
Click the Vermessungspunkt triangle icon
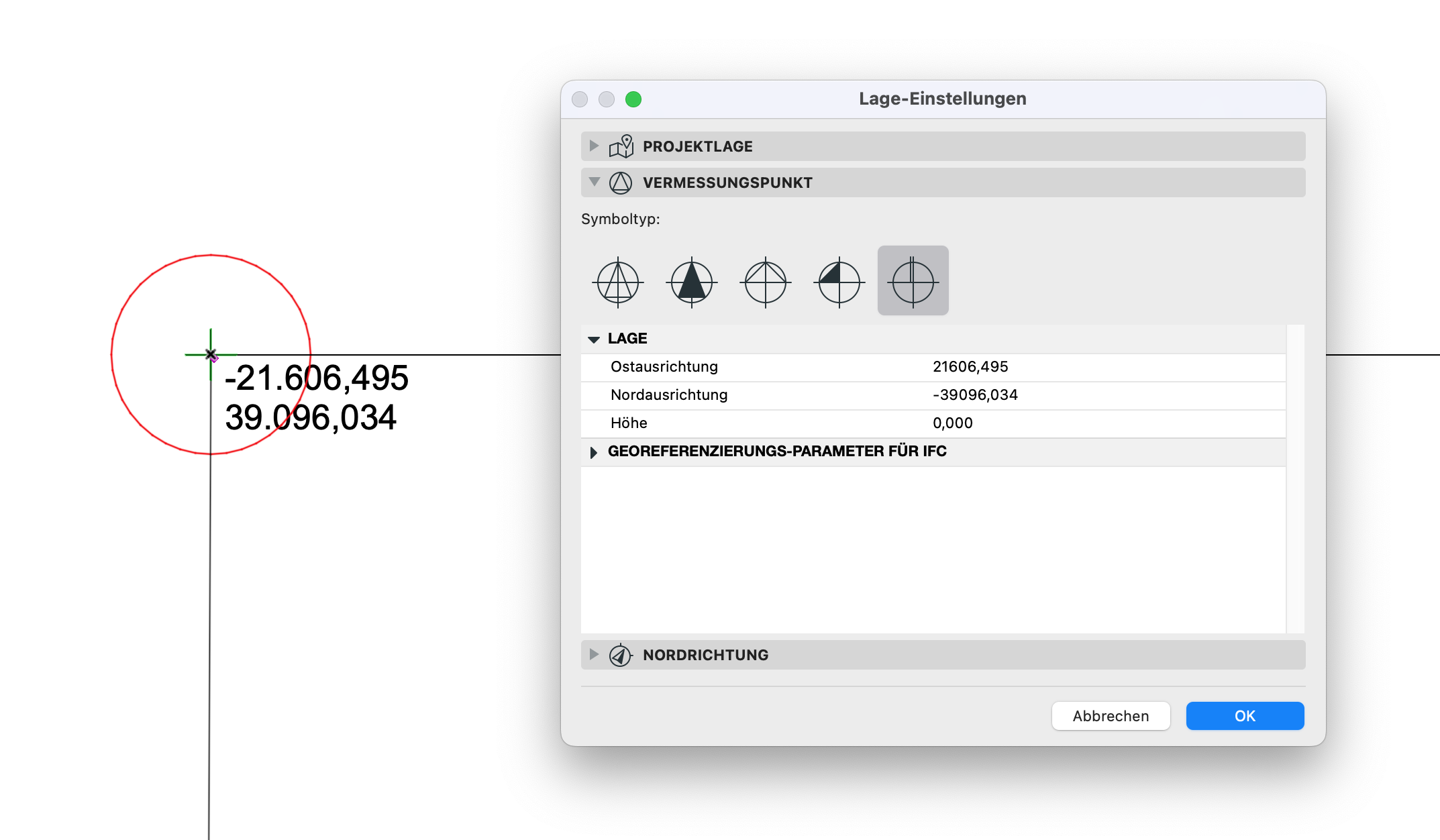(x=621, y=182)
